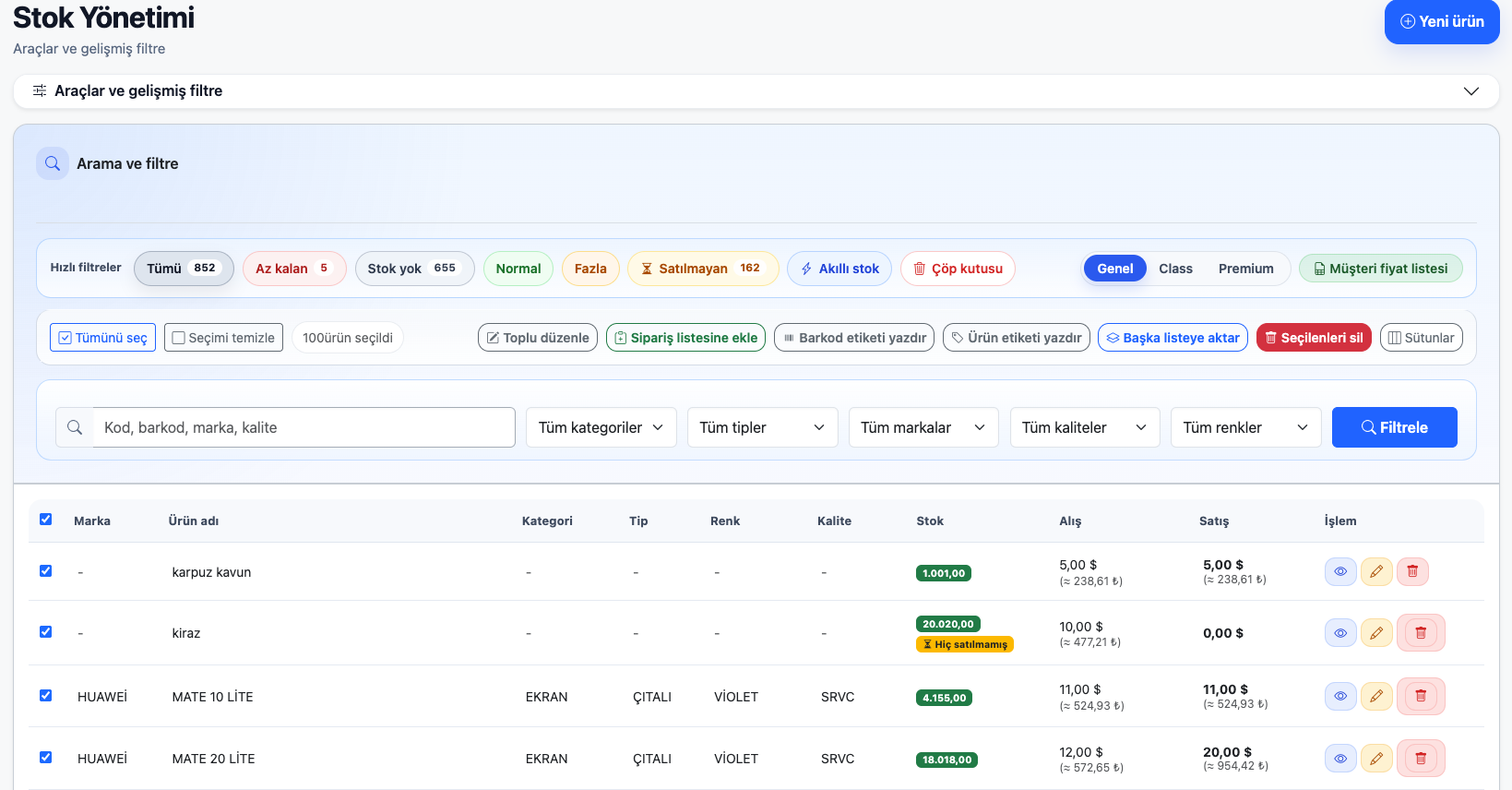Open the Tüm kaliteler dropdown
Viewport: 1512px width, 790px height.
(x=1085, y=427)
